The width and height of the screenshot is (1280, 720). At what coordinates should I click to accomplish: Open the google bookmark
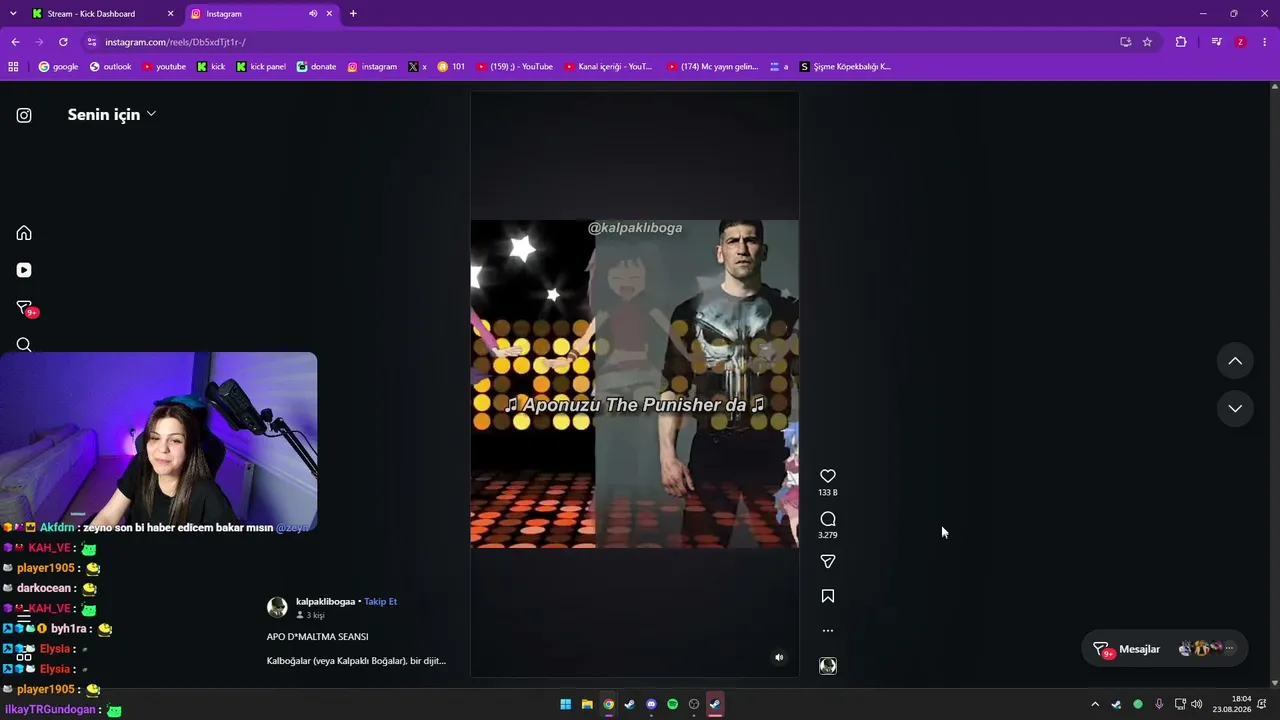(x=58, y=67)
